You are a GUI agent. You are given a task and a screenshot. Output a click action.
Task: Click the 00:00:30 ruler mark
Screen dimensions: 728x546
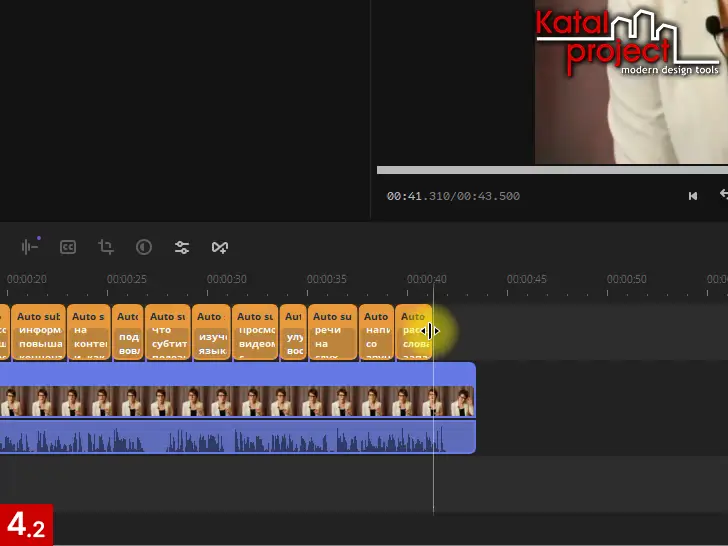point(227,280)
